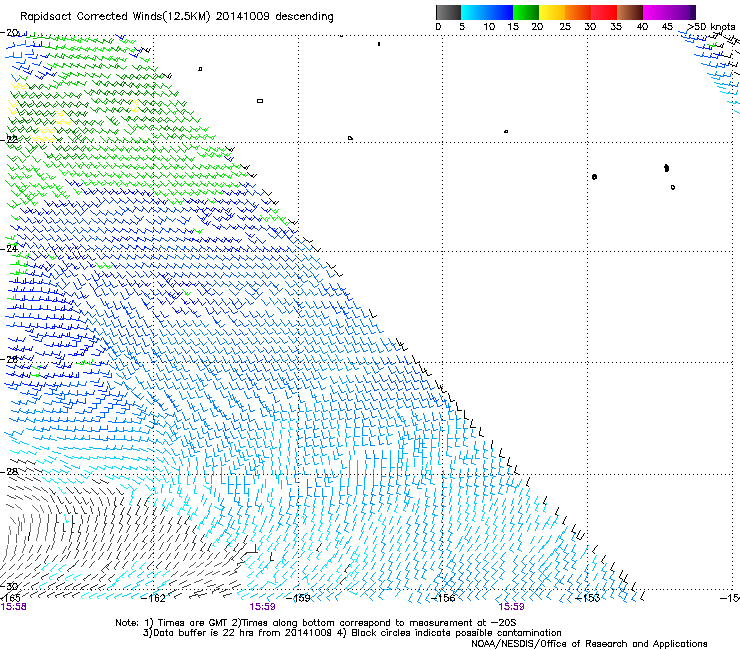The height and width of the screenshot is (650, 740).
Task: Click the '25' legend label
Action: click(565, 27)
